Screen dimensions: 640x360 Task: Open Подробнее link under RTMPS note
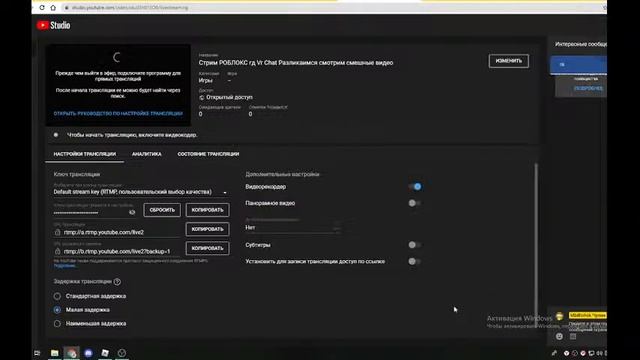click(64, 266)
